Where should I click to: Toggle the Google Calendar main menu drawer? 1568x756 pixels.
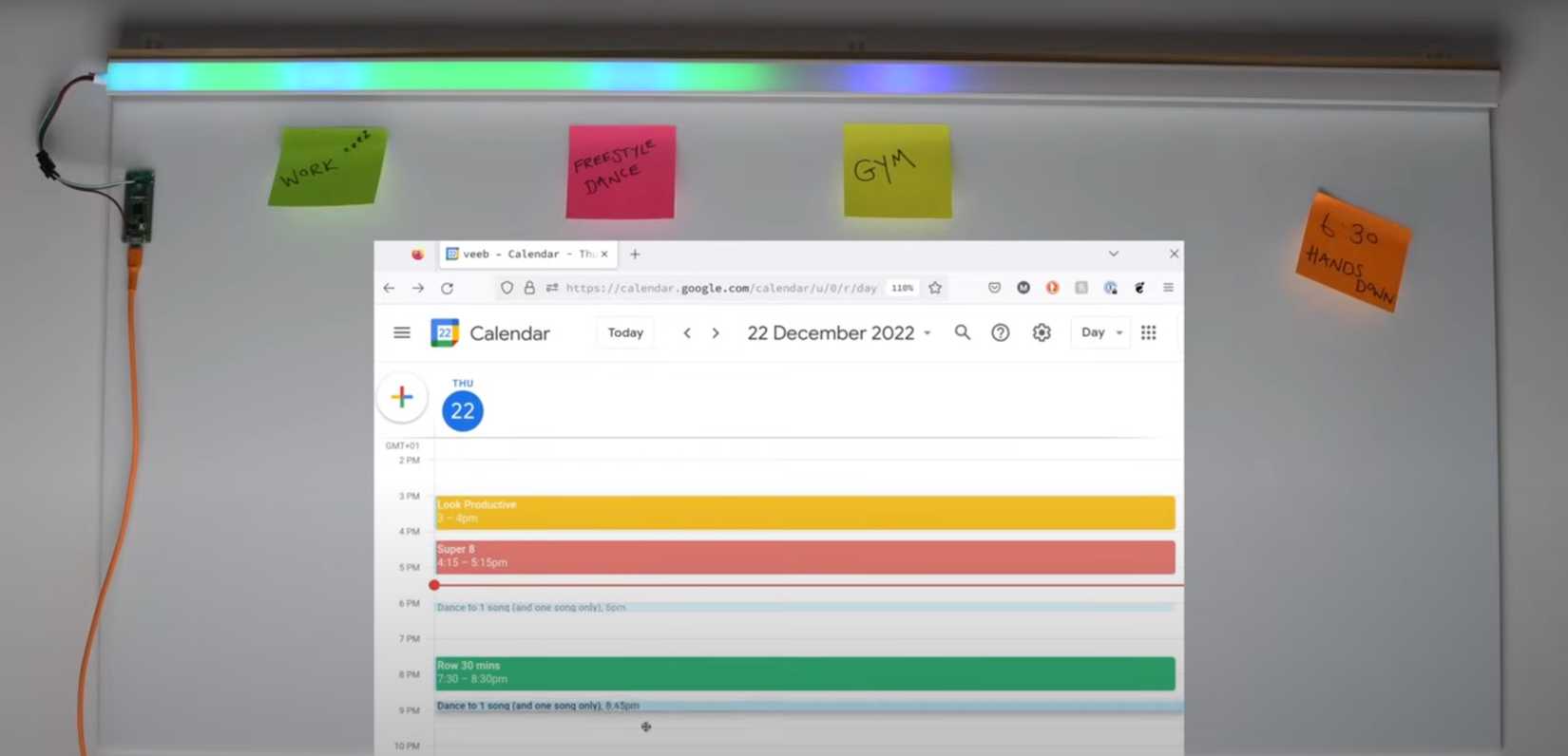coord(402,332)
